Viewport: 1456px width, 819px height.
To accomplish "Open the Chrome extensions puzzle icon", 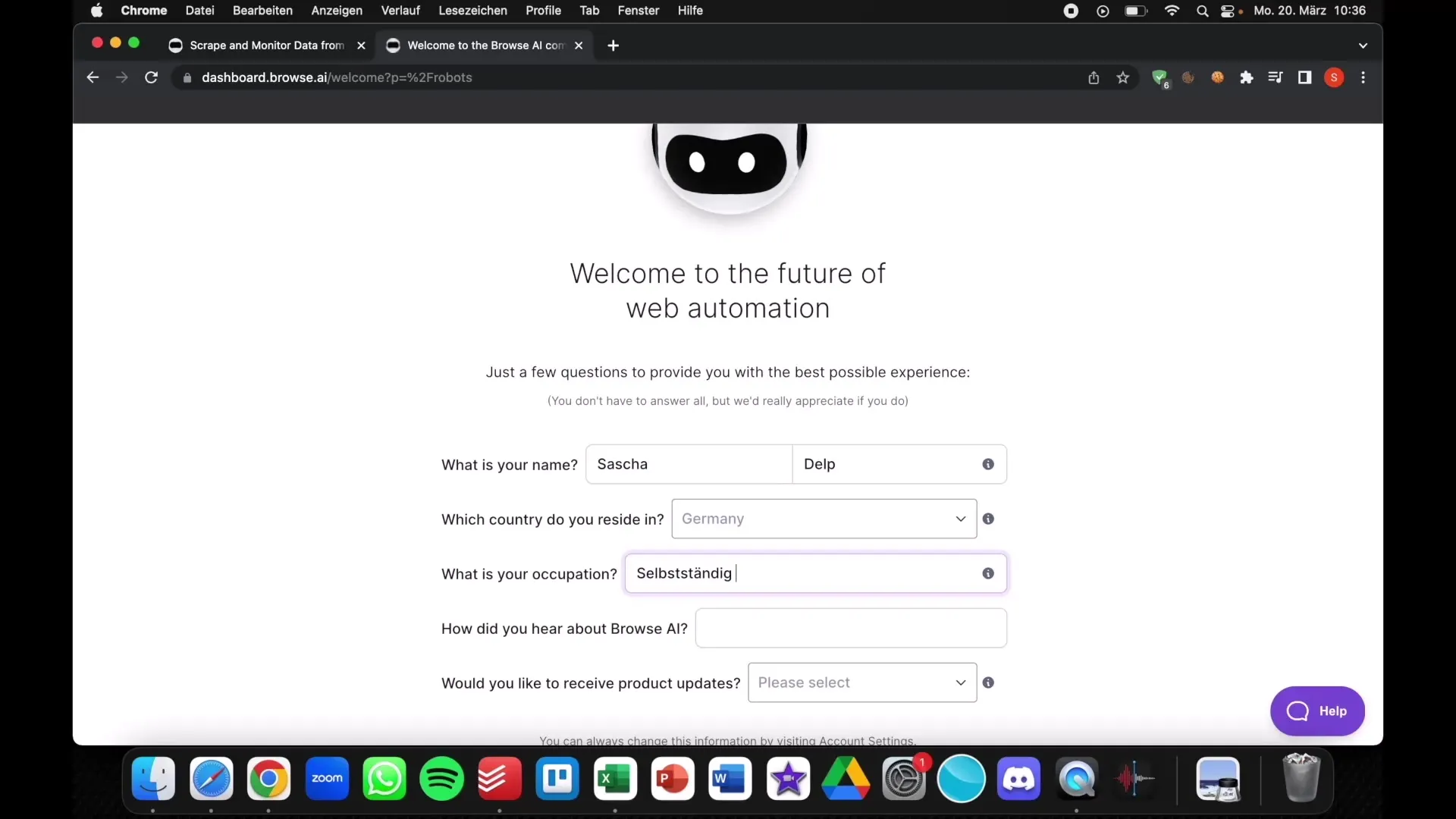I will (1247, 77).
